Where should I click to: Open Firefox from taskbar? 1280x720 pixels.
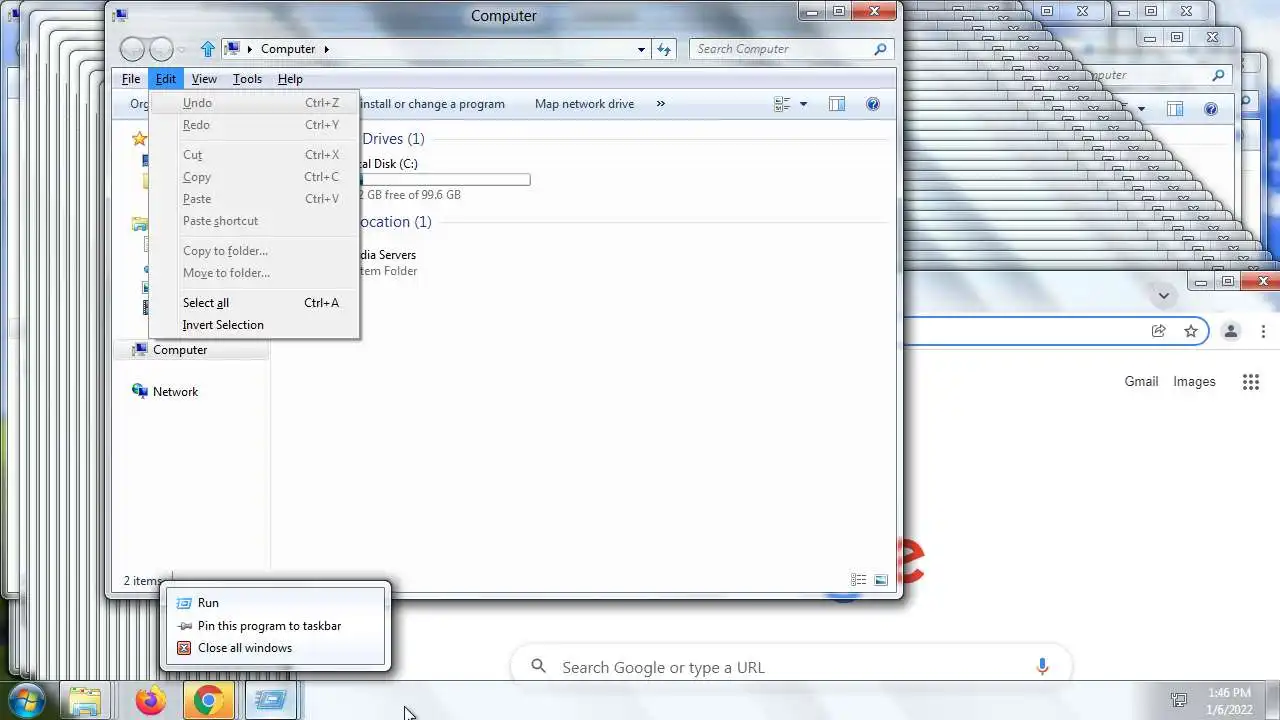tap(150, 701)
